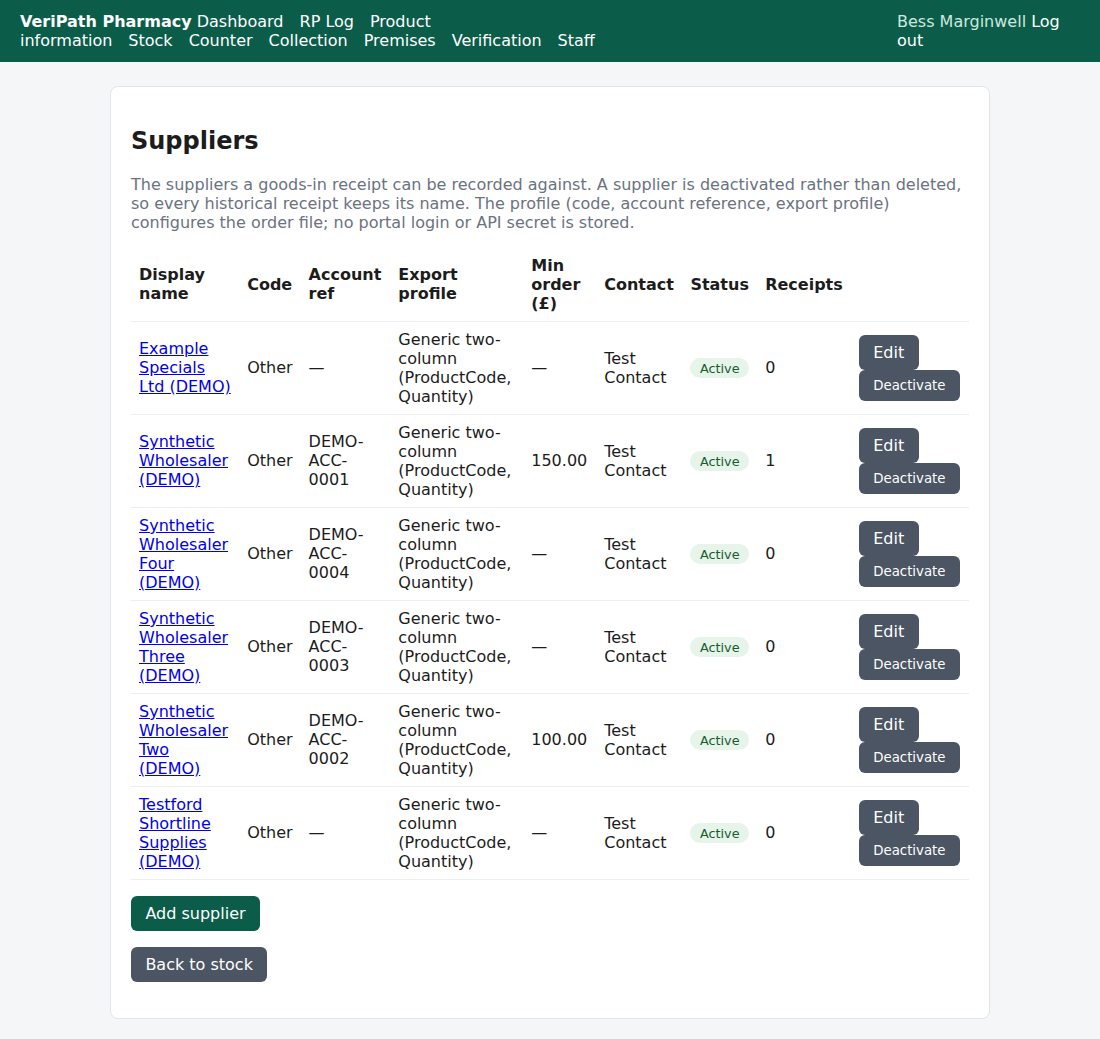The width and height of the screenshot is (1100, 1039).
Task: Edit Example Specials Ltd supplier
Action: pos(889,352)
